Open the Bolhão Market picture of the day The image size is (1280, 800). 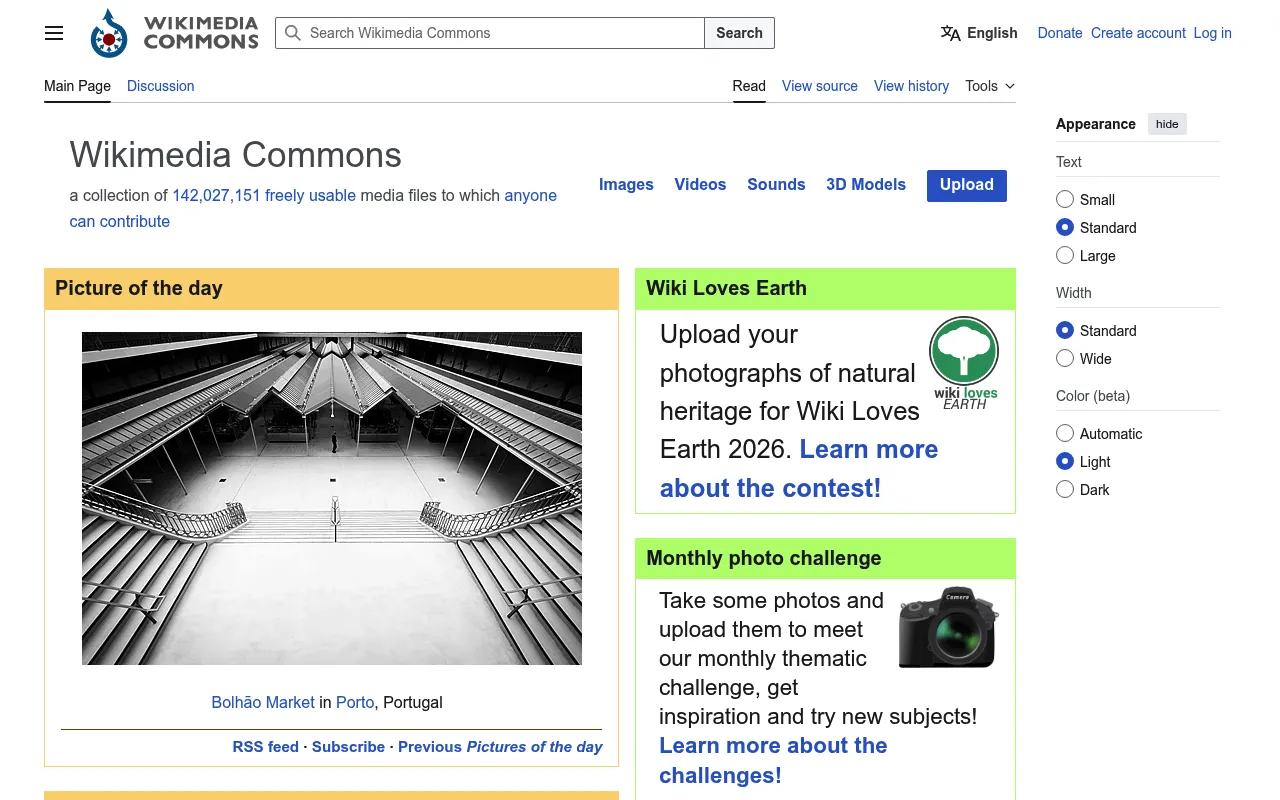click(332, 499)
